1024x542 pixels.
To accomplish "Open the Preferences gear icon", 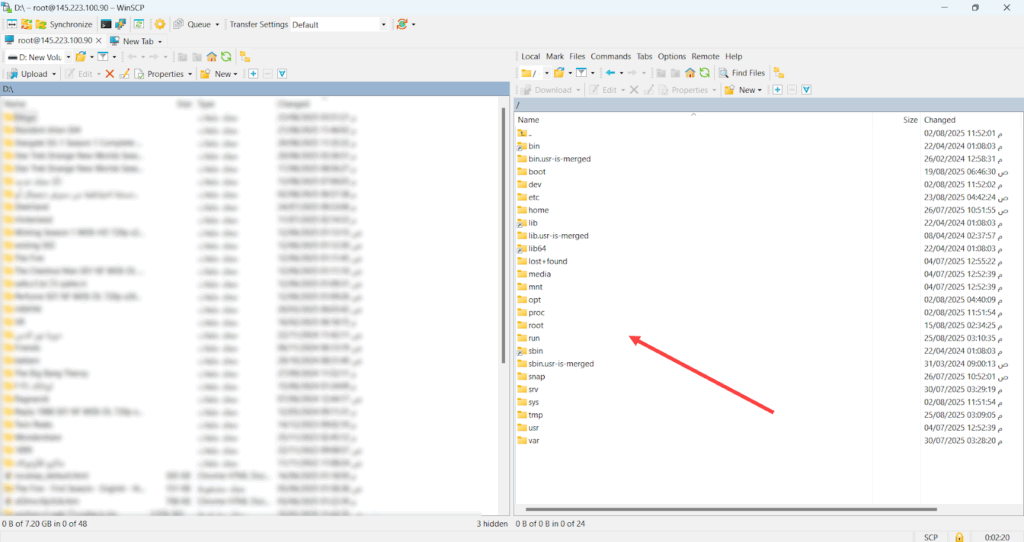I will tap(159, 23).
